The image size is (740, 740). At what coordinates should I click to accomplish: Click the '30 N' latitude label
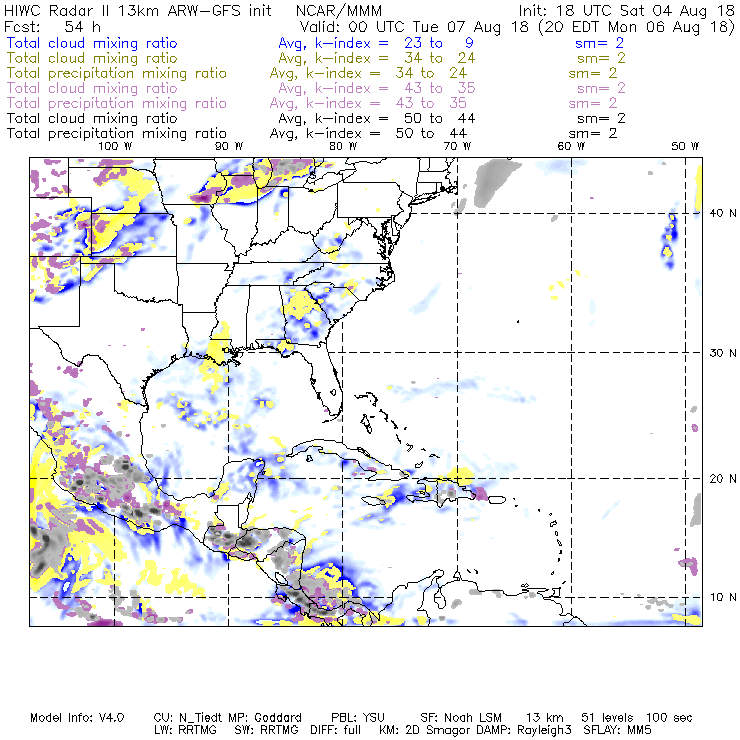point(723,353)
